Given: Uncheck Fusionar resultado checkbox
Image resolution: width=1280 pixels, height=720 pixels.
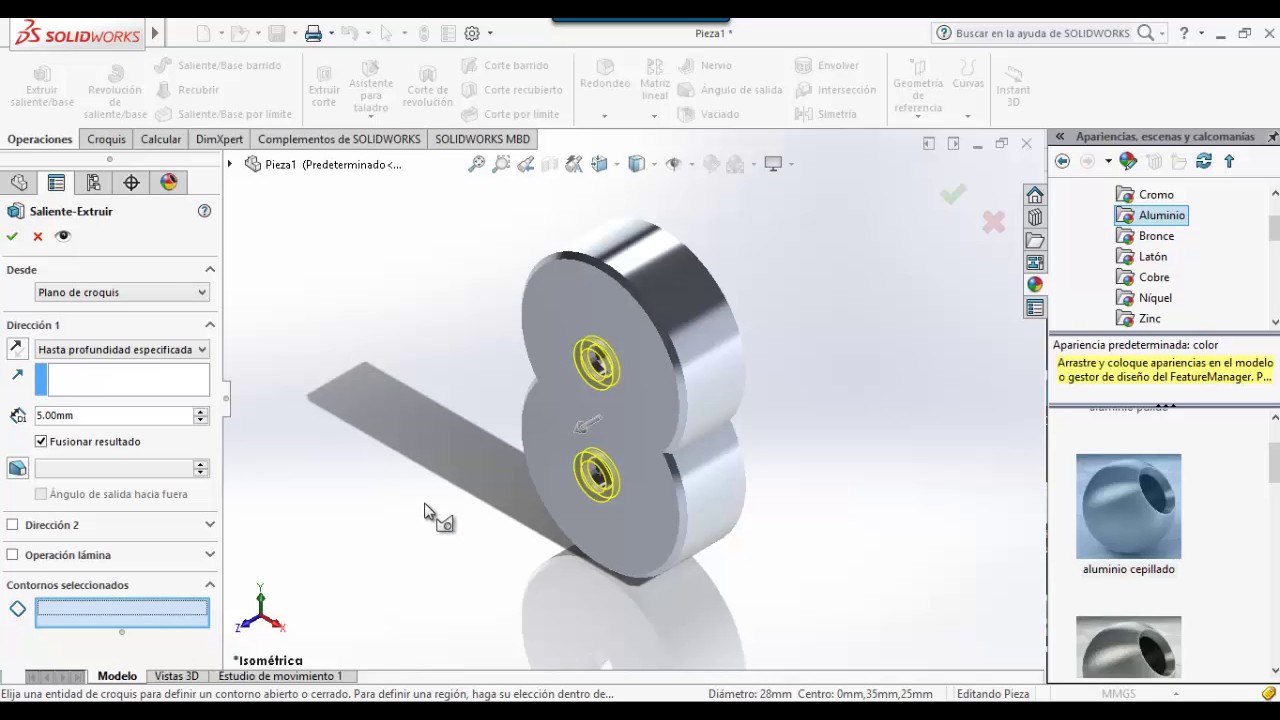Looking at the screenshot, I should (x=41, y=441).
